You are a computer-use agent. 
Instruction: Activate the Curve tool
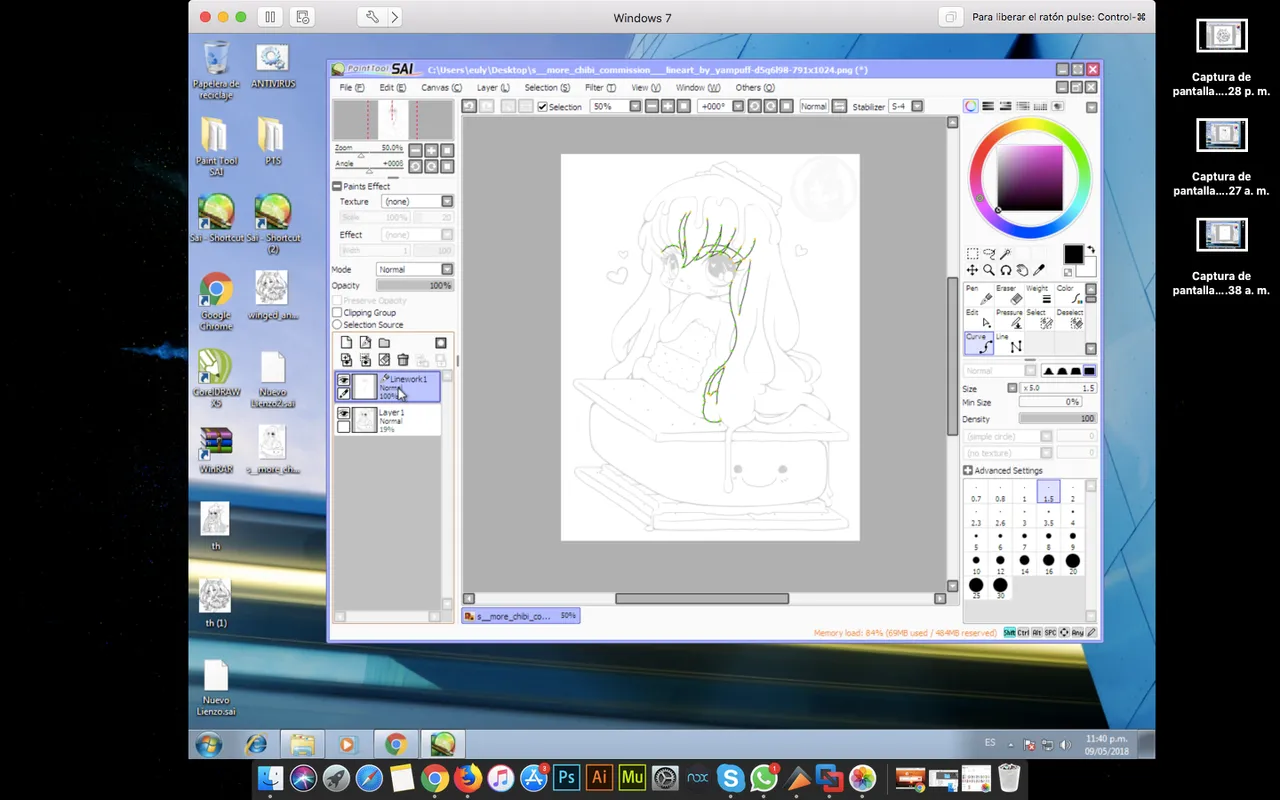pos(977,343)
